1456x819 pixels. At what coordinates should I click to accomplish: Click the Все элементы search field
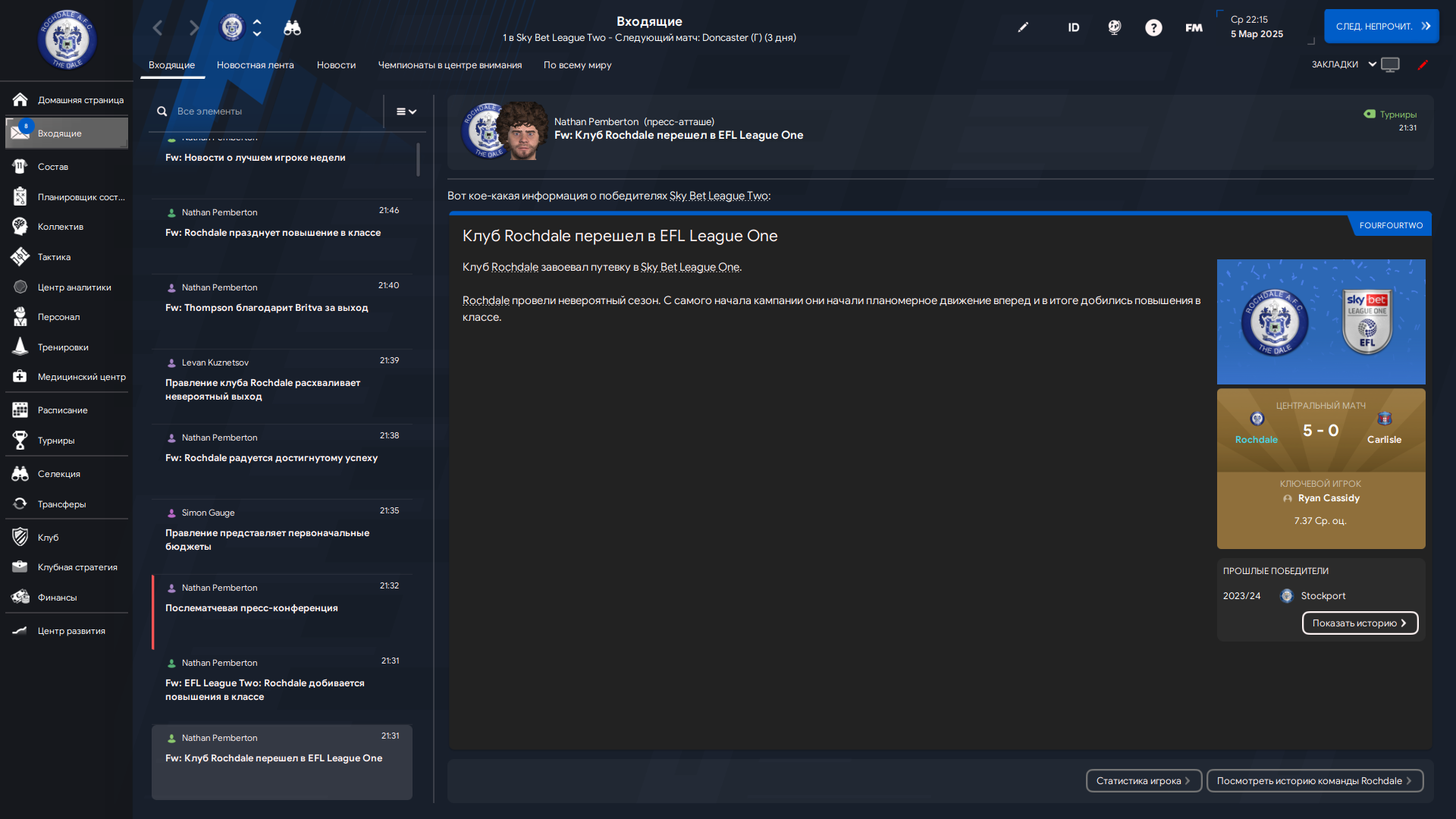coord(273,111)
